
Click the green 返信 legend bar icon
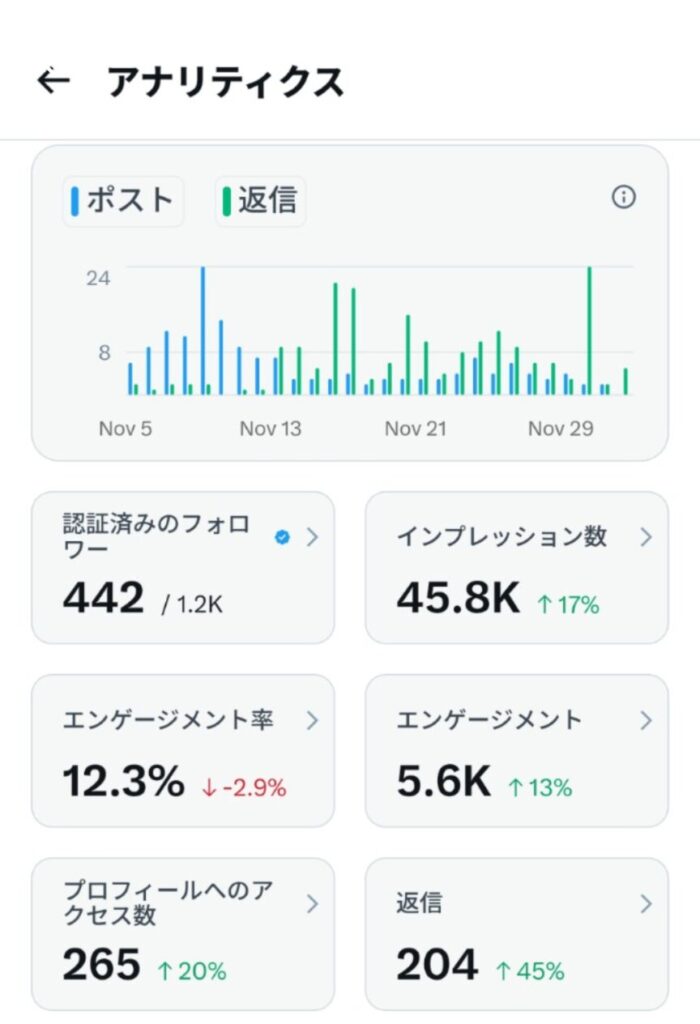(x=225, y=200)
